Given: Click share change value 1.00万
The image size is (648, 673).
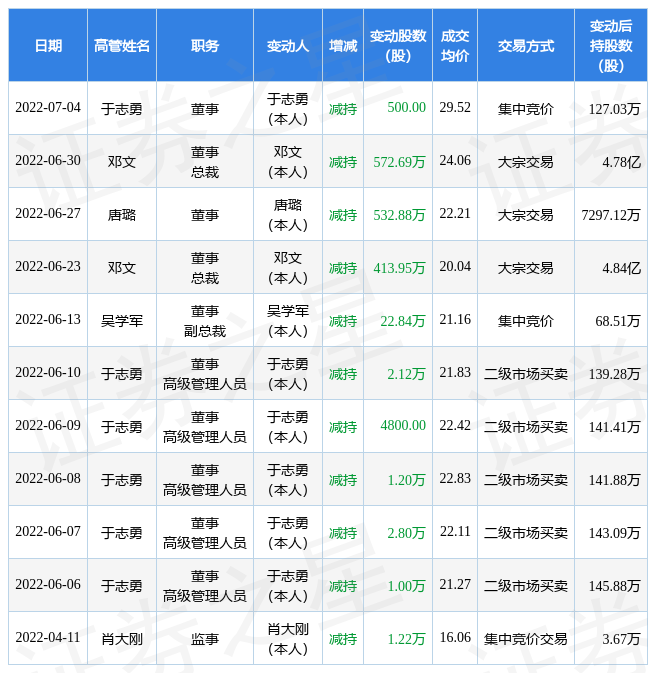Looking at the screenshot, I should [406, 586].
